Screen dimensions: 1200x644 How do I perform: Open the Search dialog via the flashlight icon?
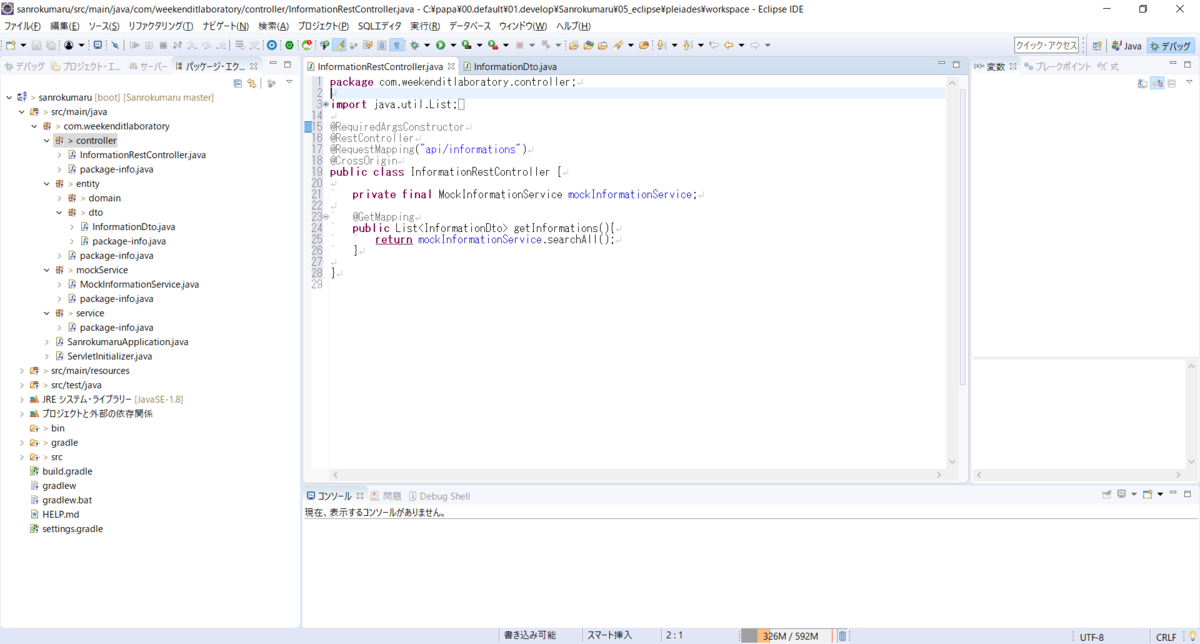[x=618, y=44]
